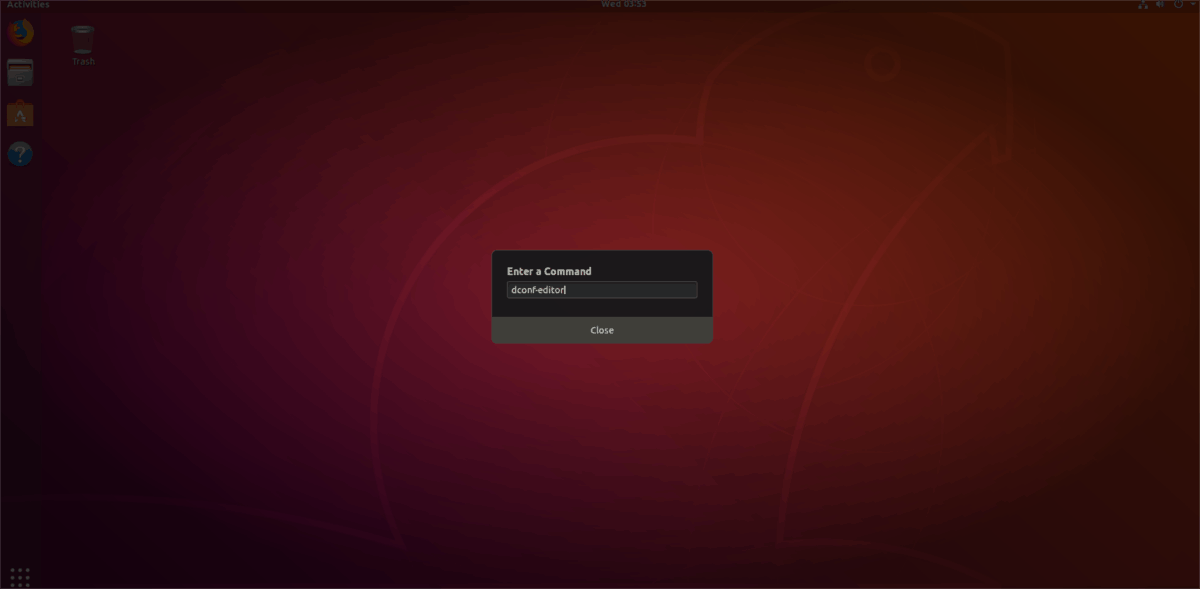Open the Help icon in the dock
Viewport: 1200px width, 589px height.
point(20,154)
